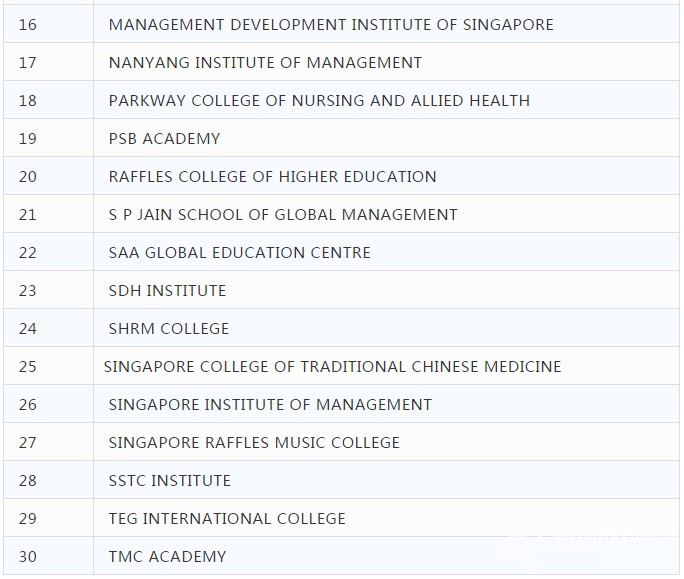684x579 pixels.
Task: Select NANYANG INSTITUTE OF MANAGEMENT entry
Action: click(265, 62)
